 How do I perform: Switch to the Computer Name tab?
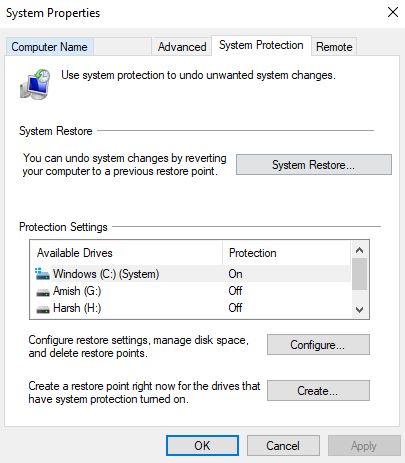49,47
